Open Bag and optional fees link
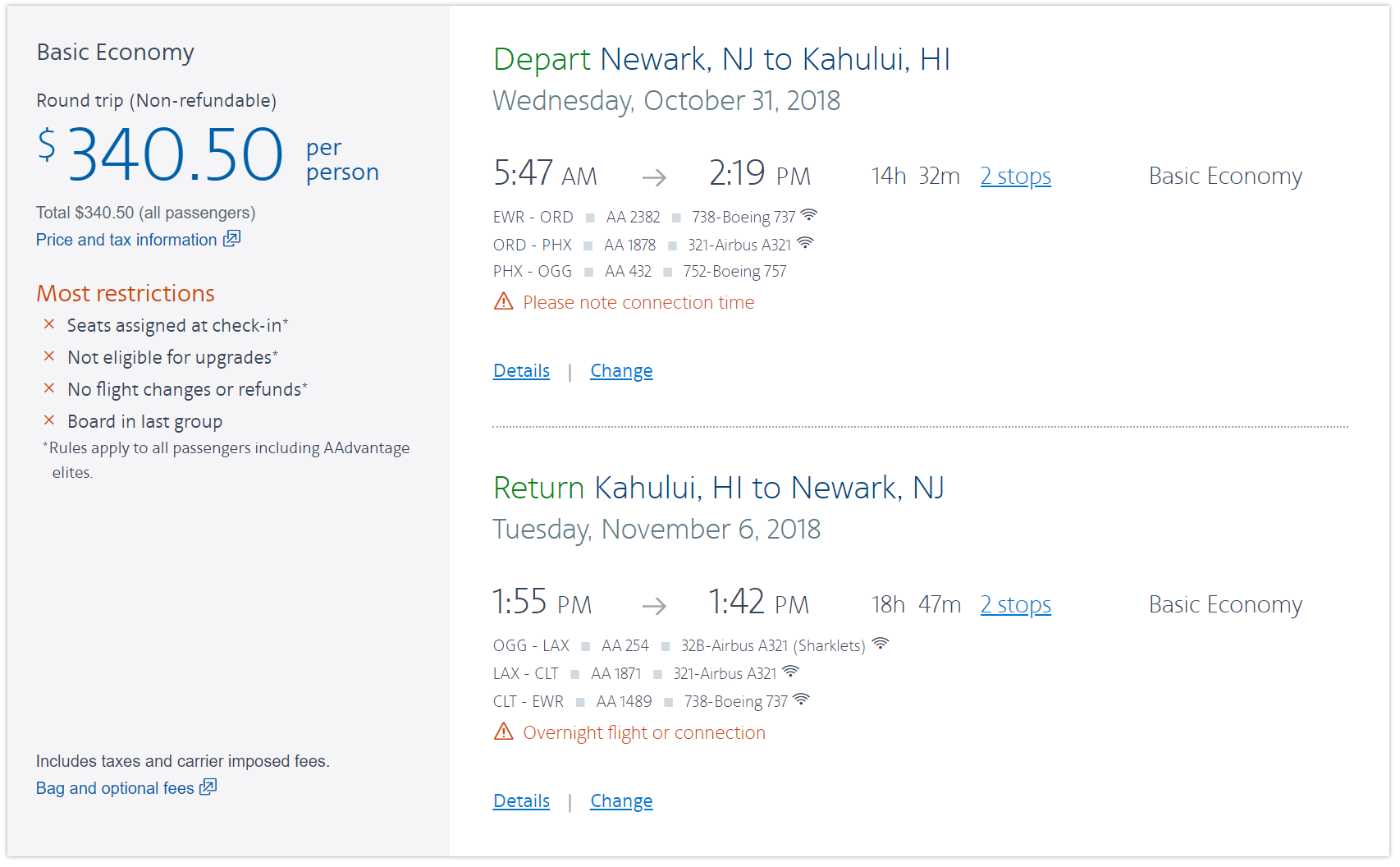1400x867 pixels. coord(115,788)
